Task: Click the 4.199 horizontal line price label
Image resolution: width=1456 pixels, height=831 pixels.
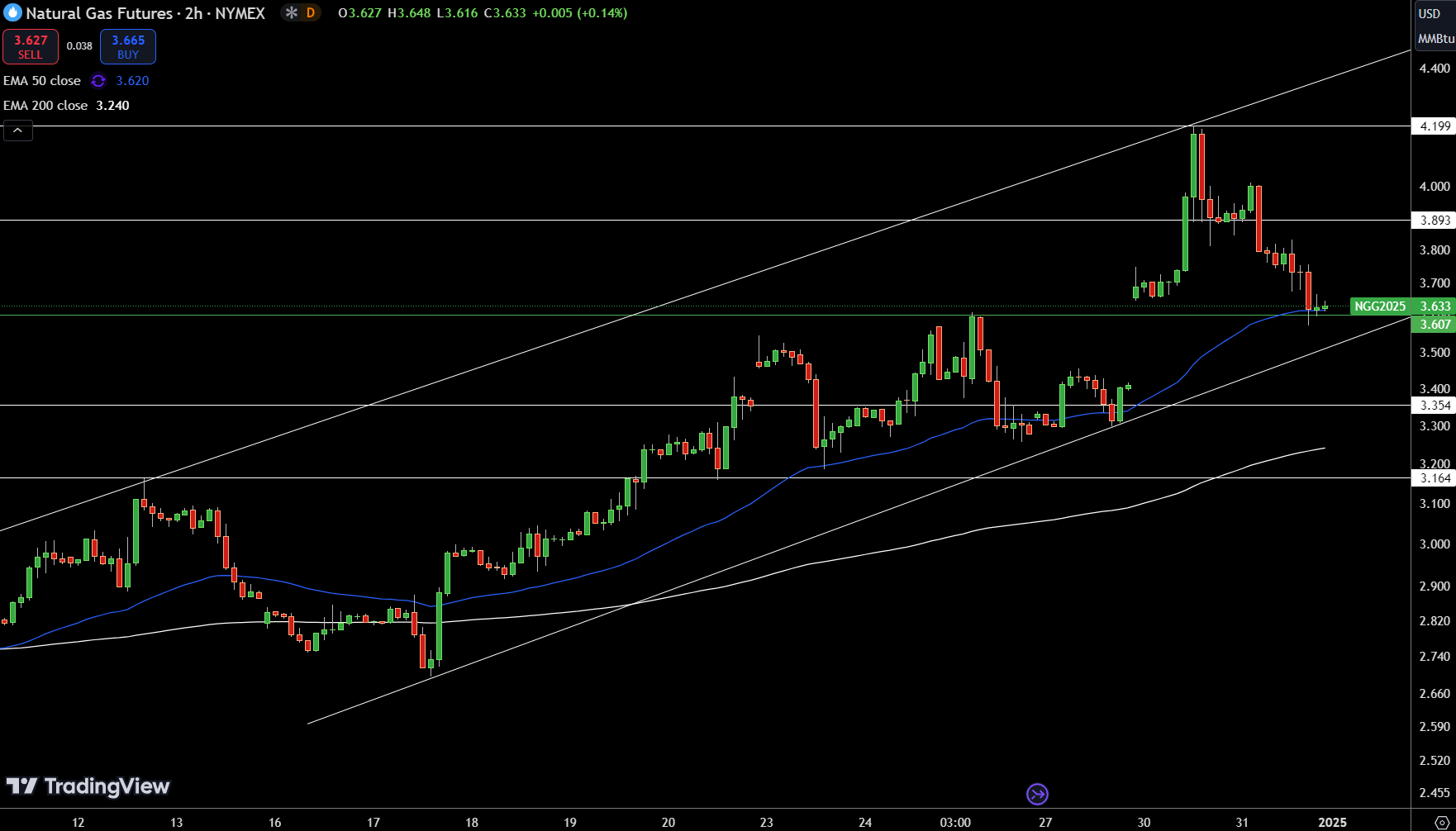Action: tap(1434, 126)
